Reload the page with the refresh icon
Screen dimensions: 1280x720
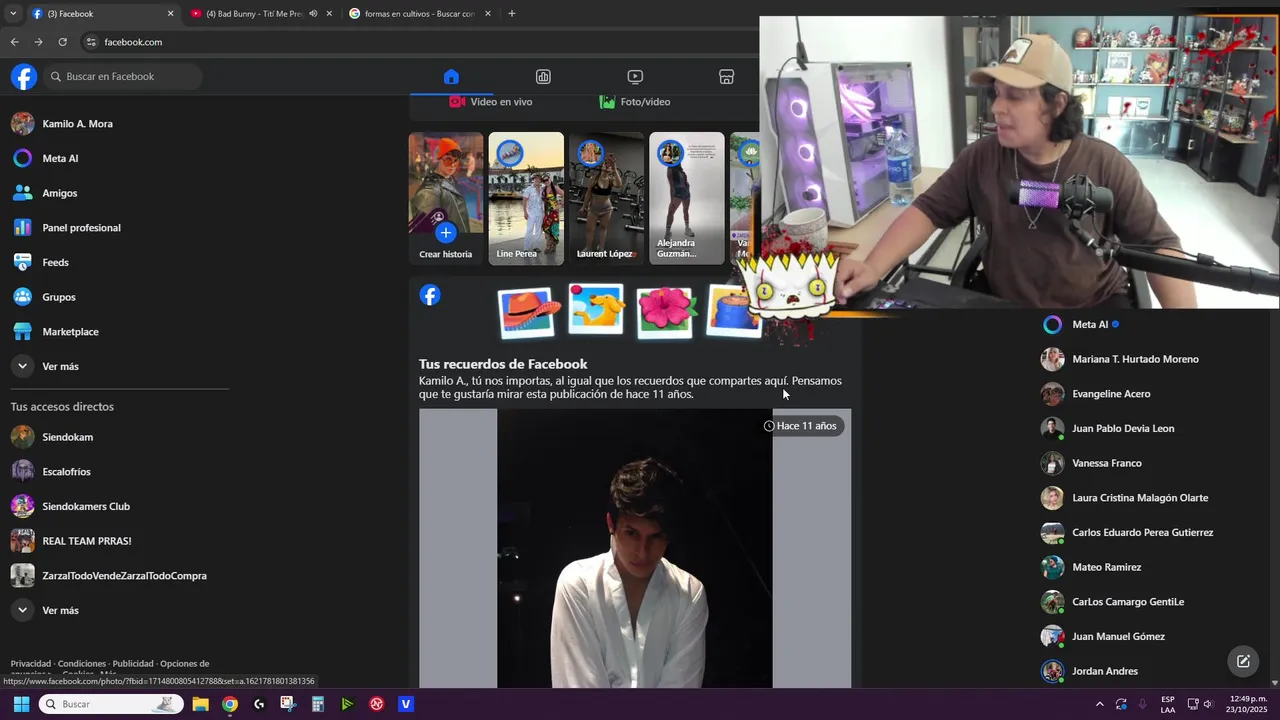coord(62,42)
